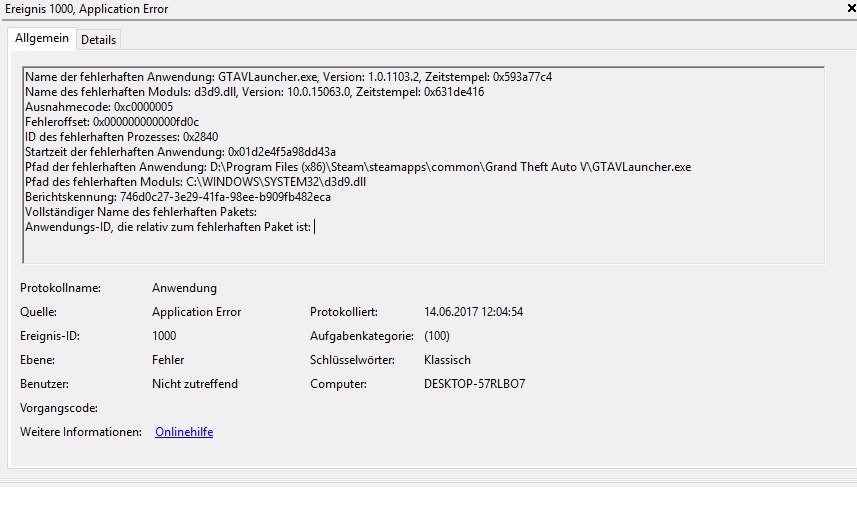The image size is (857, 528).
Task: Click the Aufgabenkategorie value (100)
Action: pyautogui.click(x=437, y=336)
